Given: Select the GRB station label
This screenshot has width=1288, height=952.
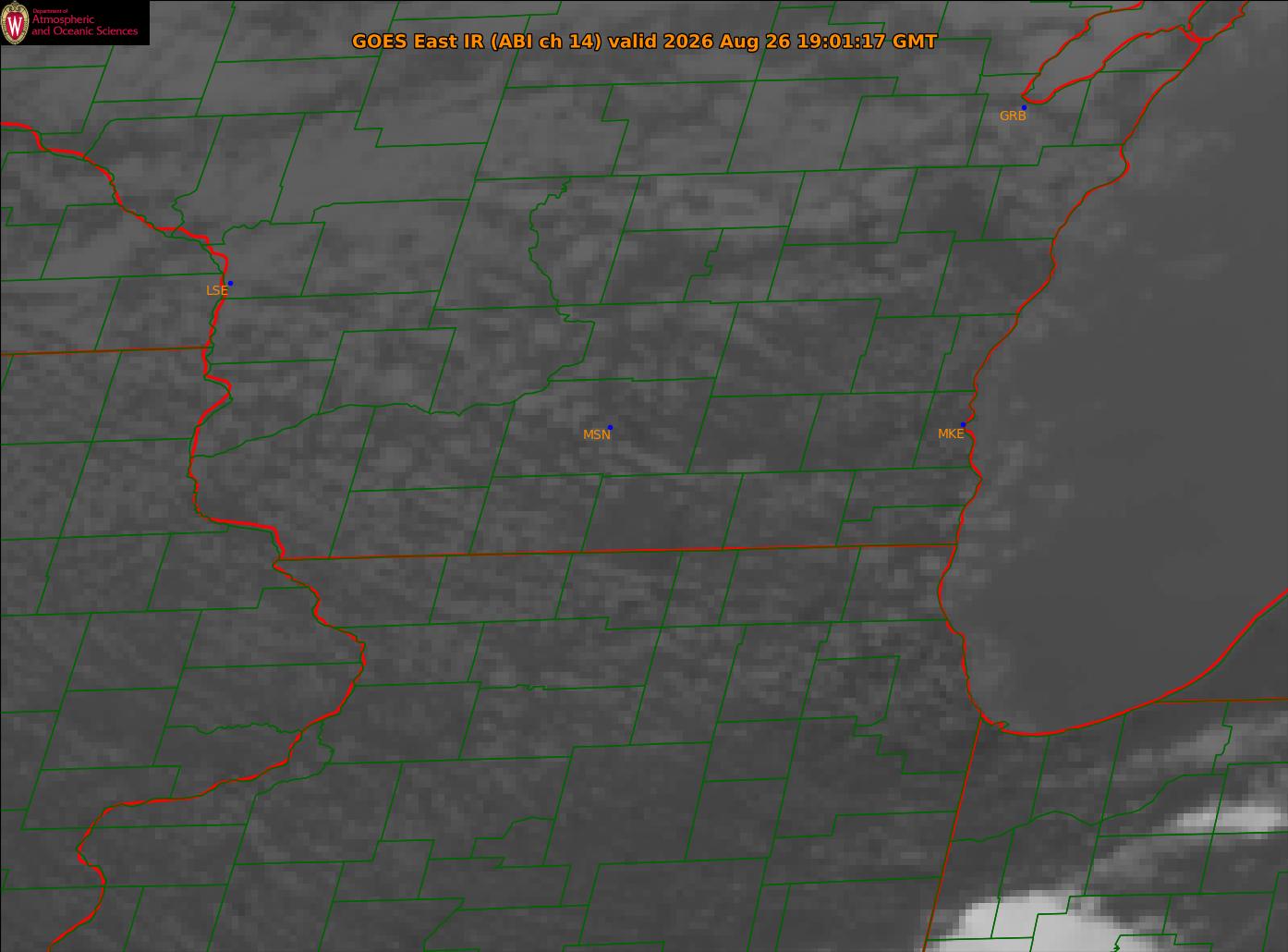Looking at the screenshot, I should point(1013,116).
